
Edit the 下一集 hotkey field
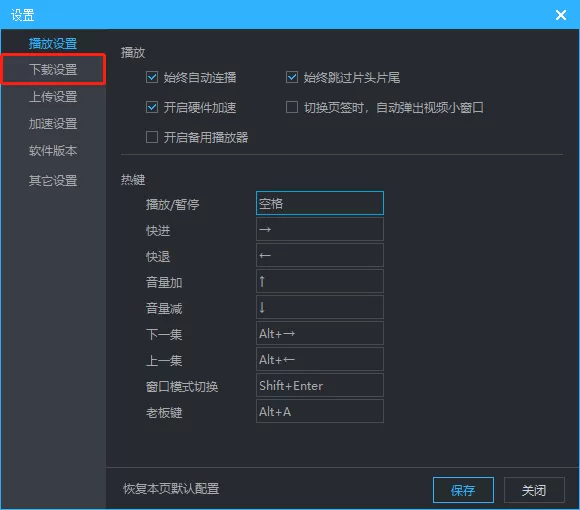320,333
